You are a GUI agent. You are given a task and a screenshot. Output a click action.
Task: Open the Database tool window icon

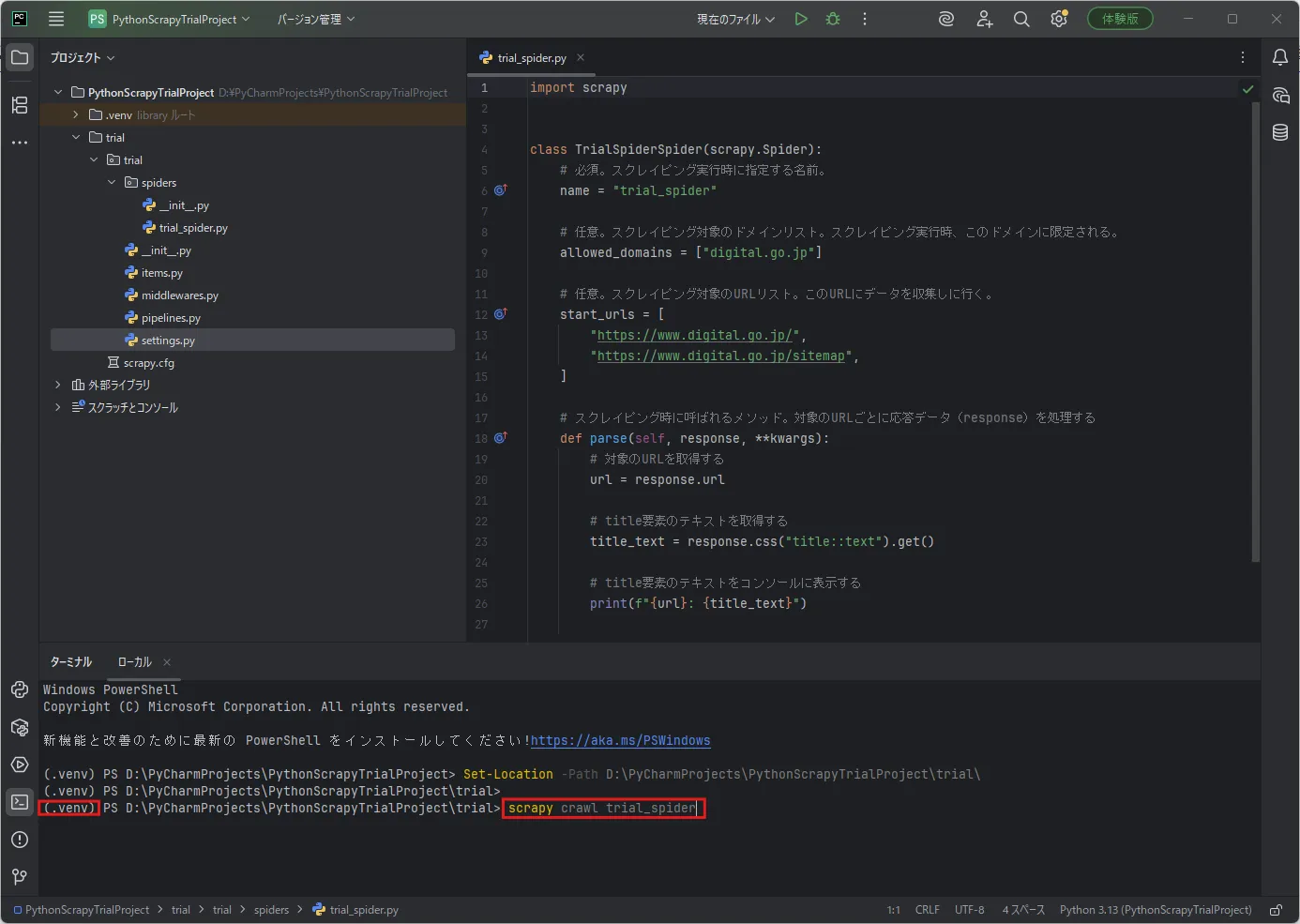click(x=1280, y=132)
